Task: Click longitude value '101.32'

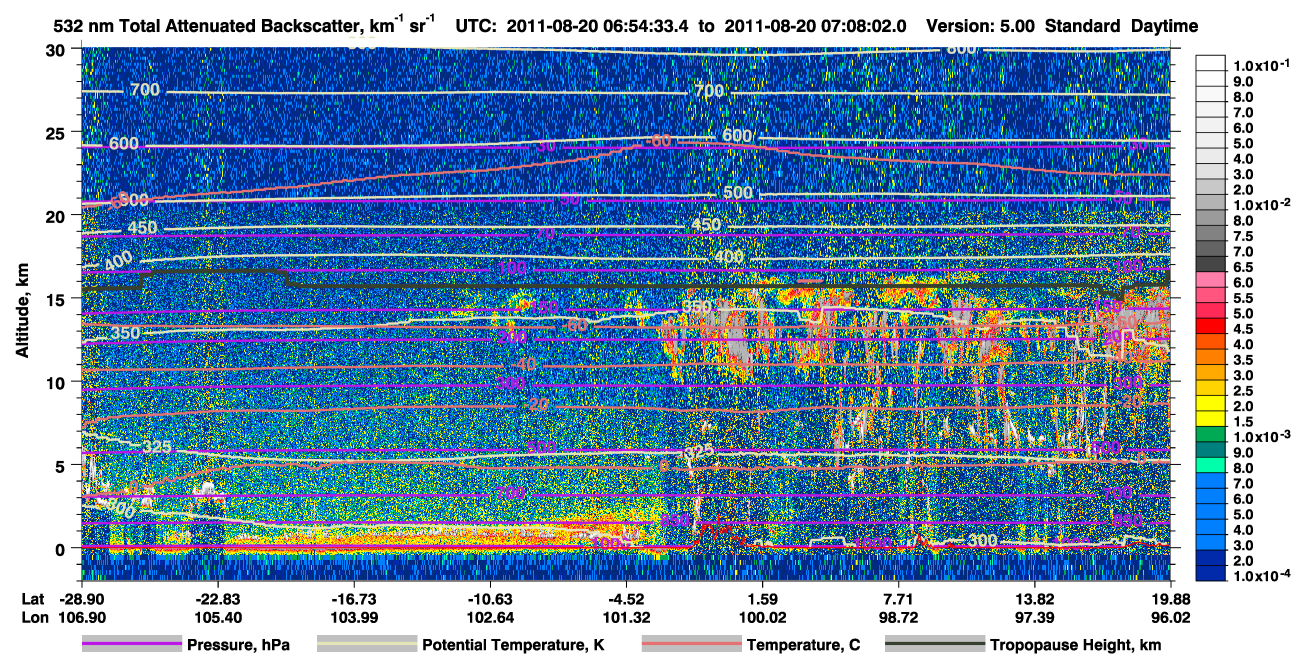Action: pos(626,617)
